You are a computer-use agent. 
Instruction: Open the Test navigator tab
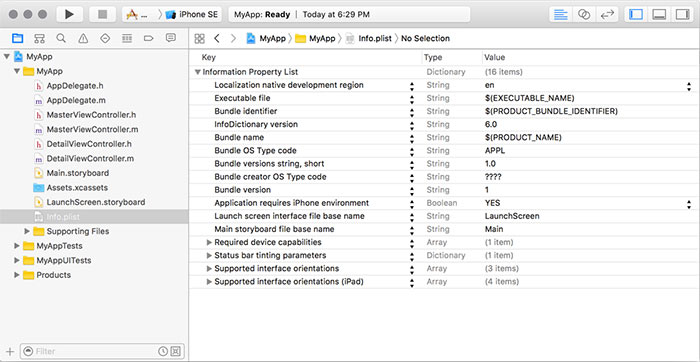tap(105, 38)
